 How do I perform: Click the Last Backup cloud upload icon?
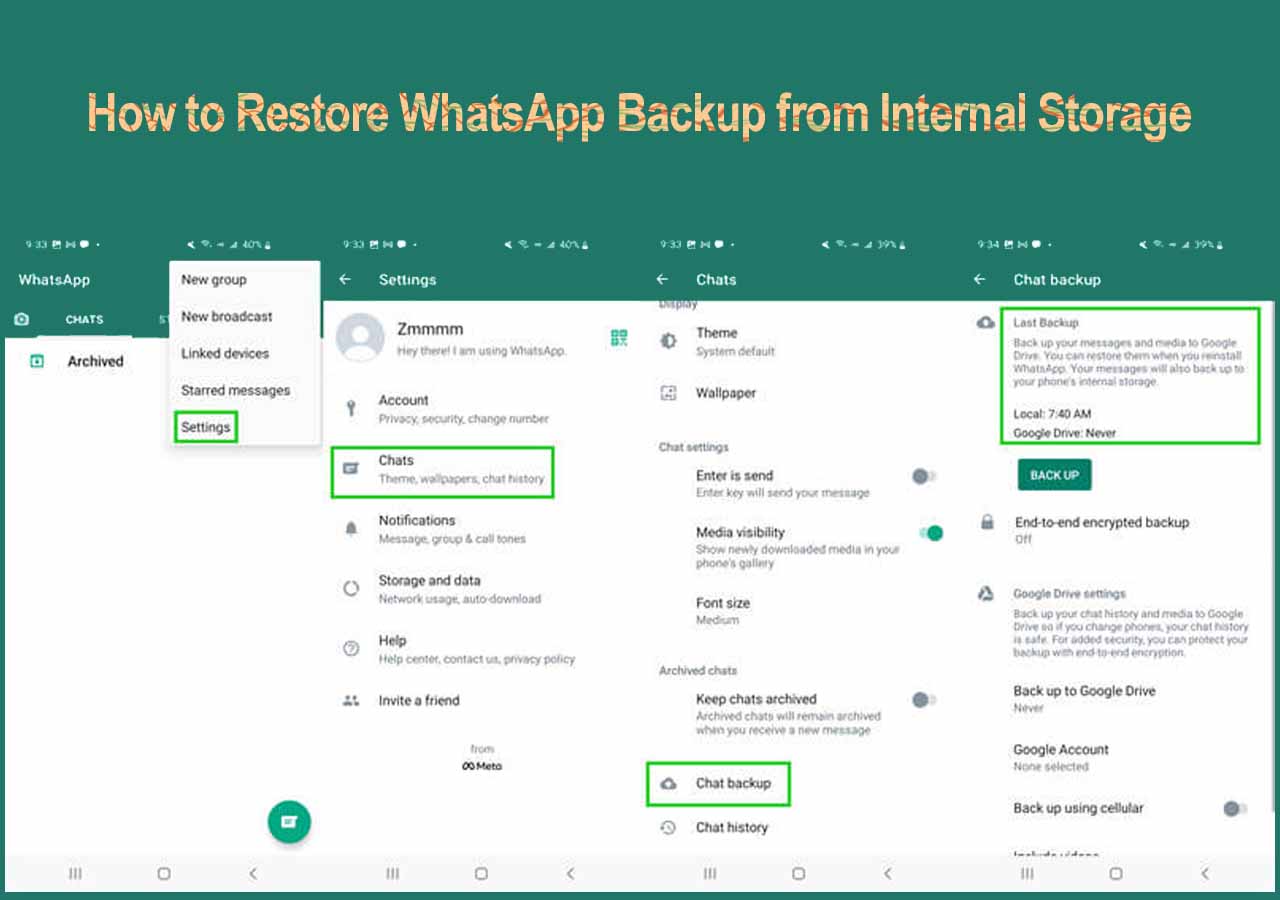click(986, 323)
